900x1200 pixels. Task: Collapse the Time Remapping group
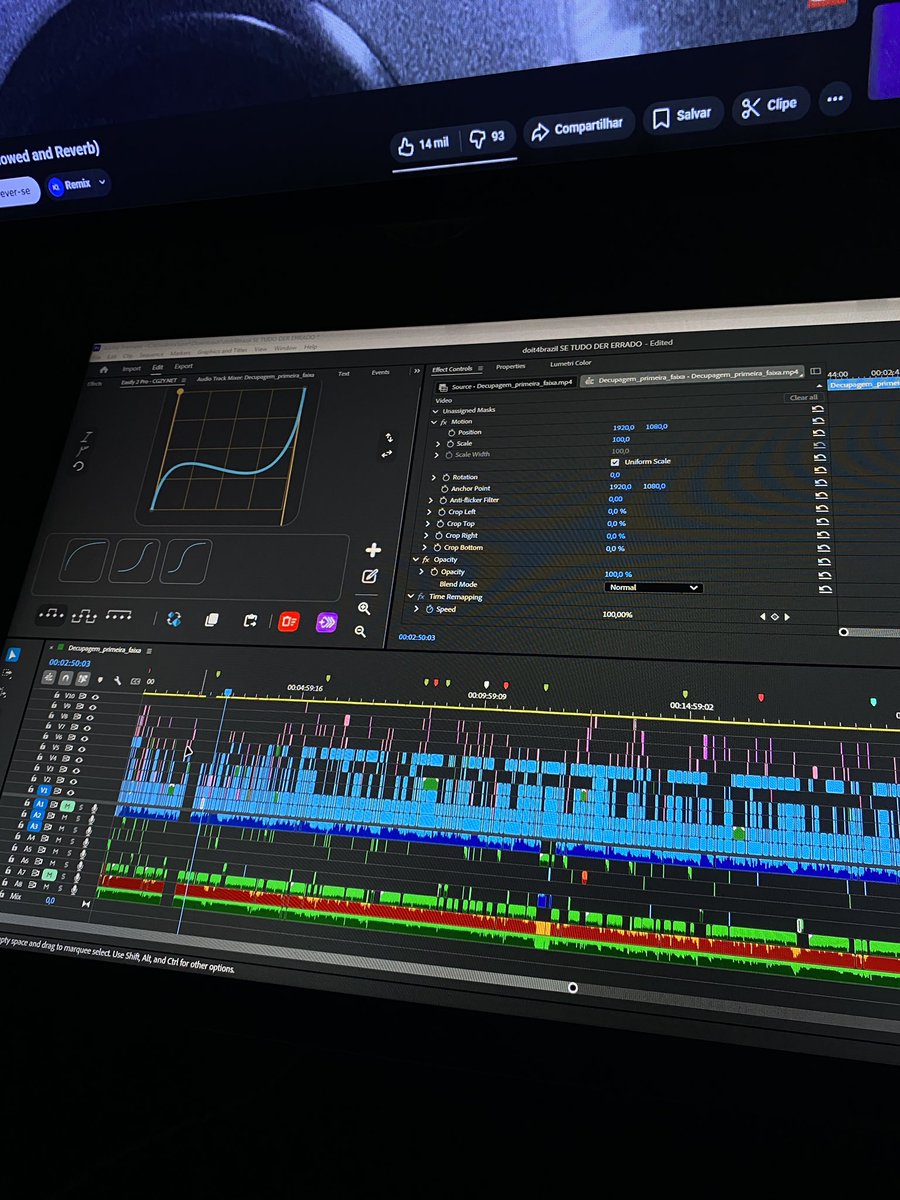[x=409, y=596]
